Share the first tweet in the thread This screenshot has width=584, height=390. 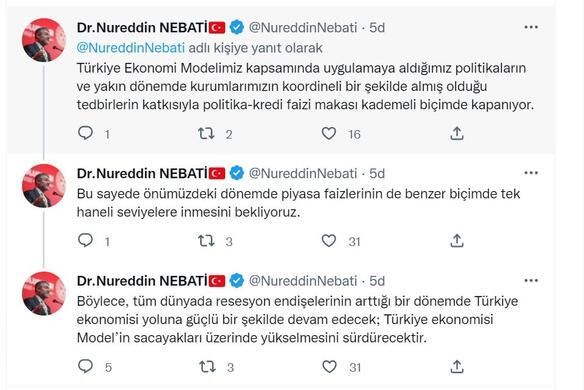457,133
